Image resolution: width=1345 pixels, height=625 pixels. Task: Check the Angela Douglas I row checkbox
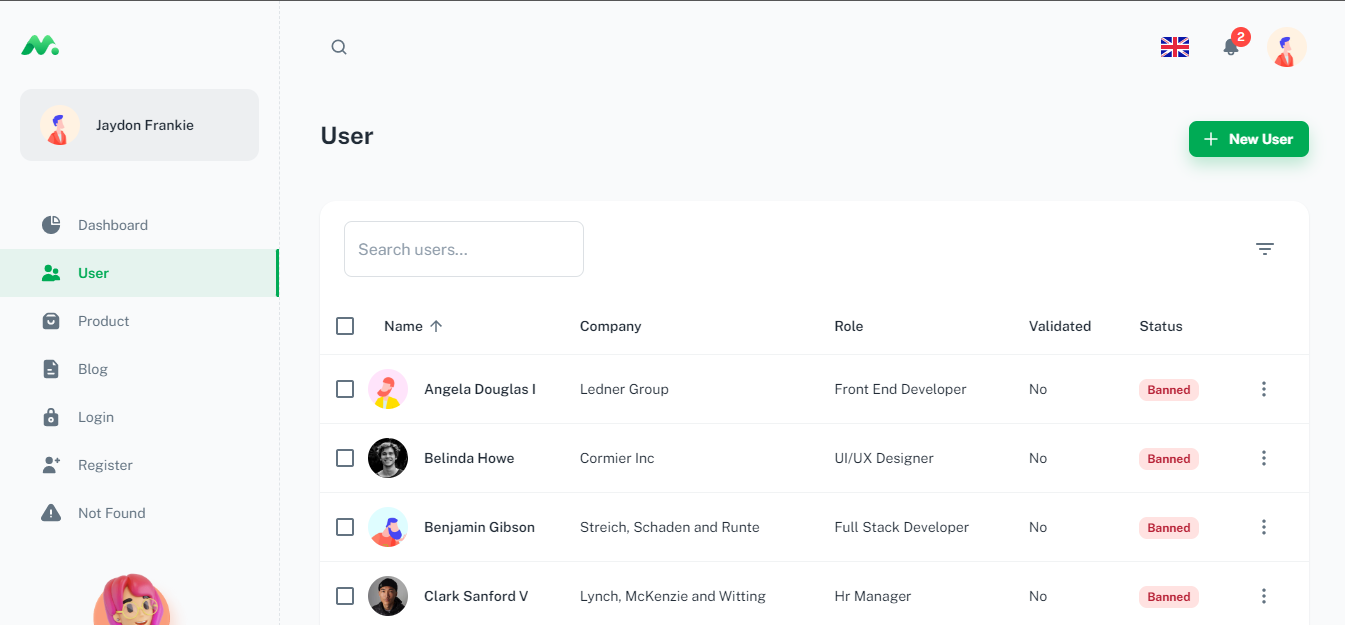point(345,389)
